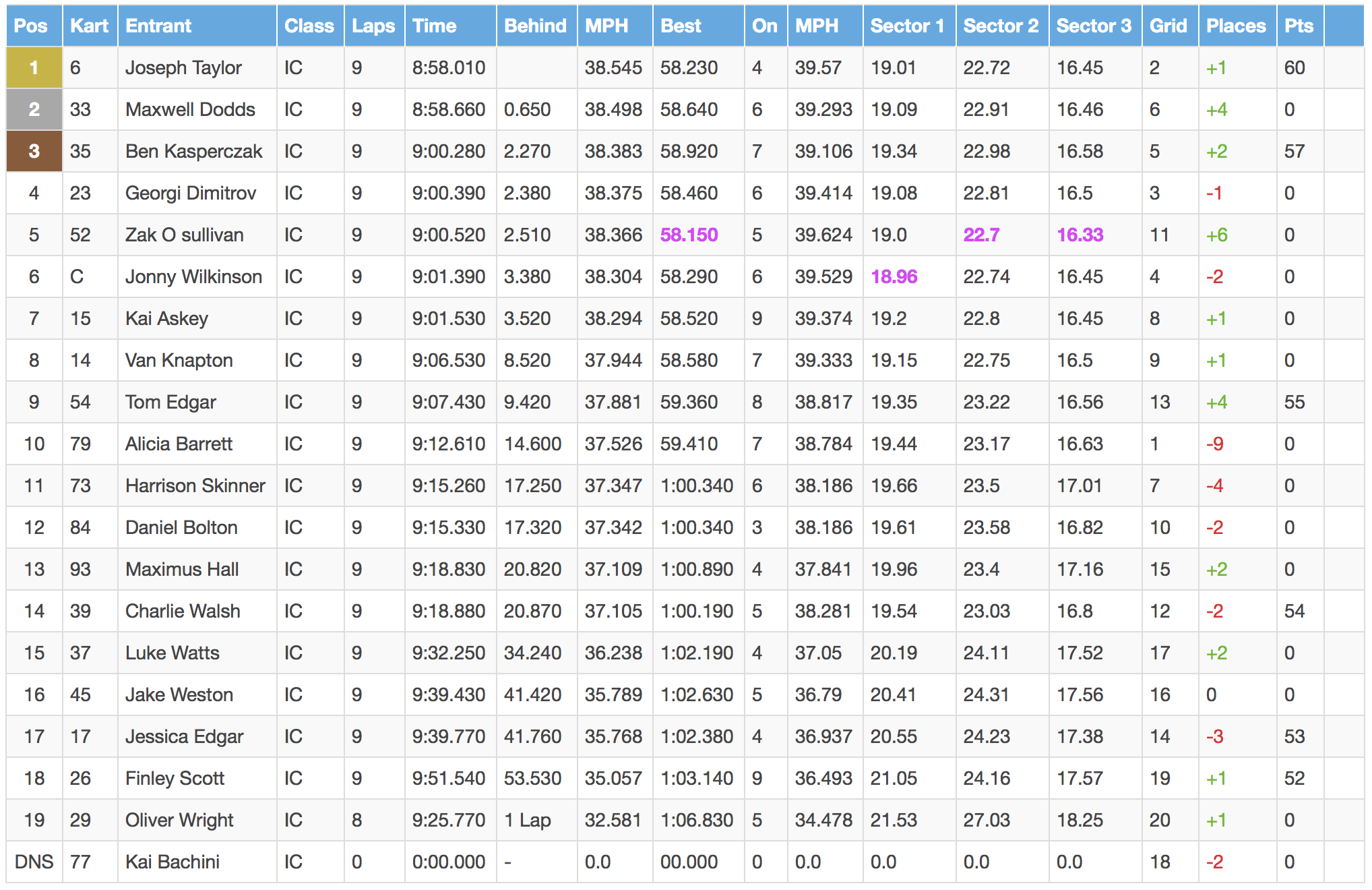The height and width of the screenshot is (890, 1372).
Task: Select entrant Oliver Wright
Action: [179, 820]
